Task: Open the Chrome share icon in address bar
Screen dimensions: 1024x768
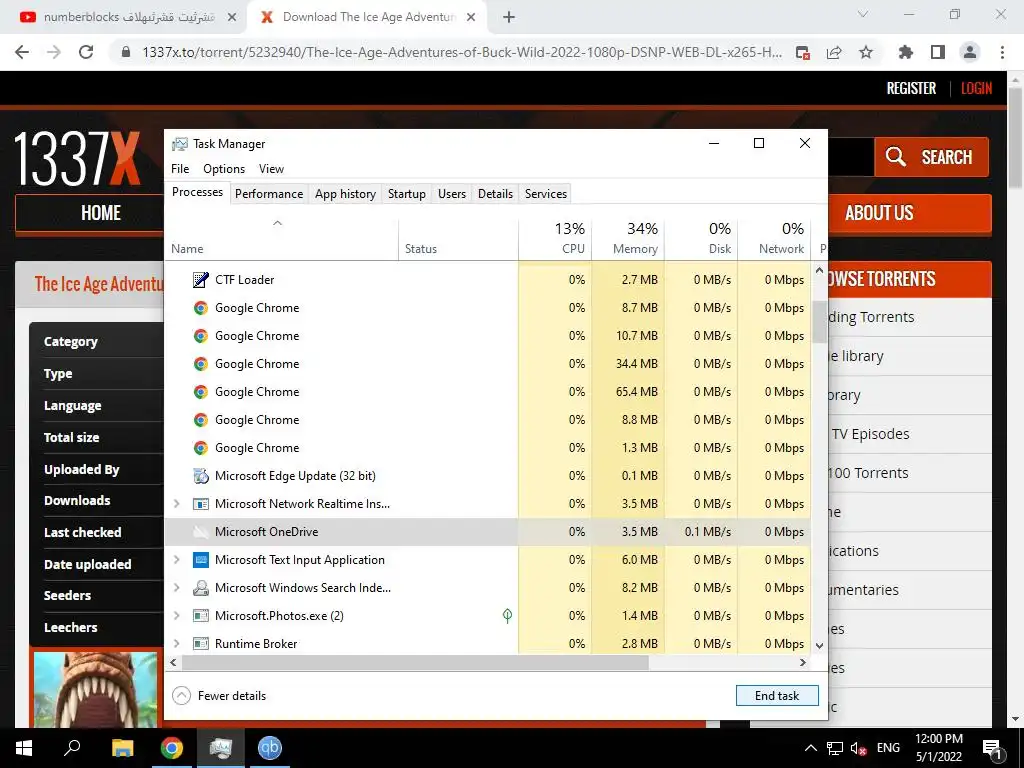Action: click(834, 52)
